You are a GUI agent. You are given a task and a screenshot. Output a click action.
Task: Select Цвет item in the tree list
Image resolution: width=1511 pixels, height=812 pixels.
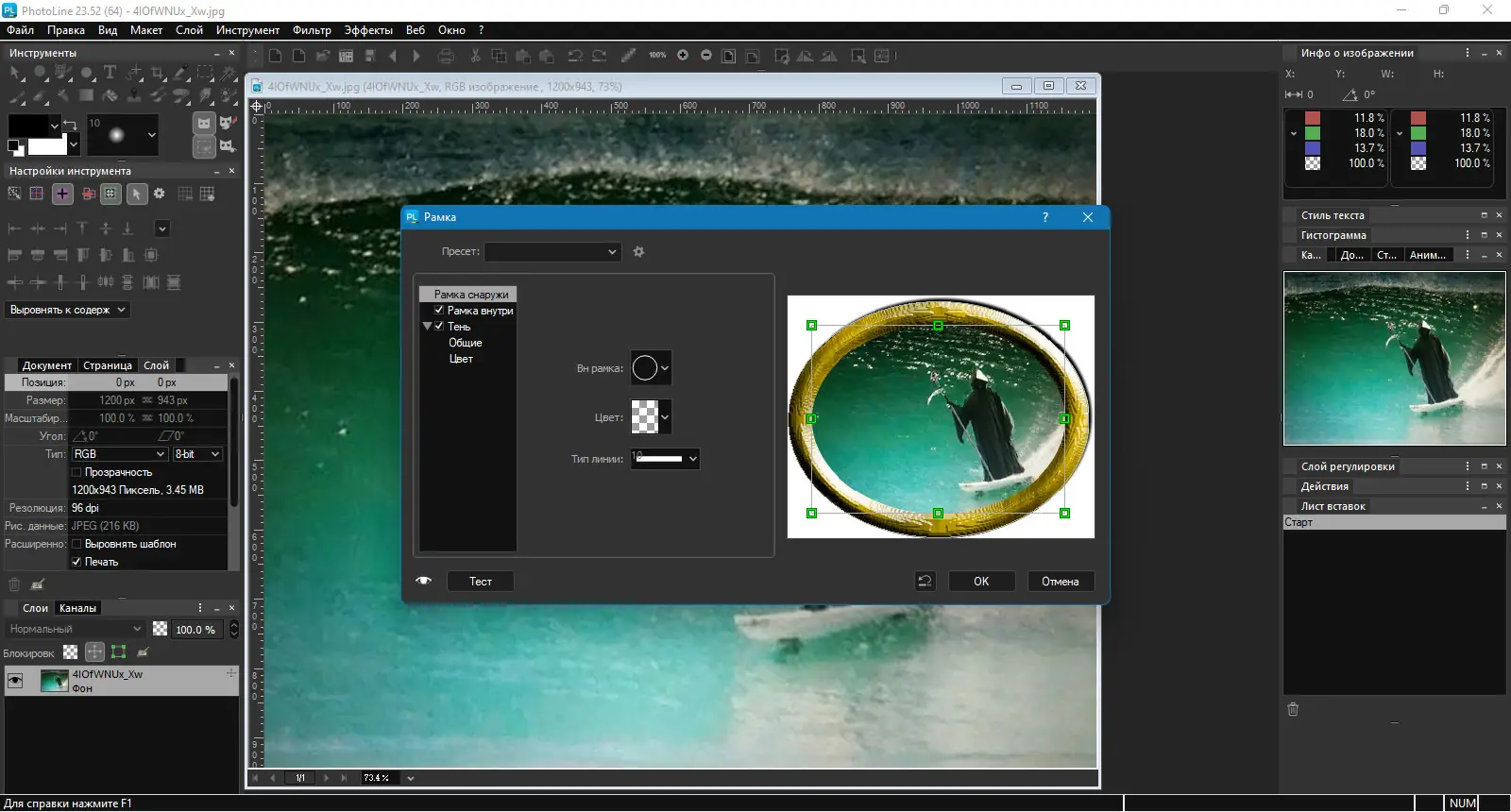click(461, 359)
